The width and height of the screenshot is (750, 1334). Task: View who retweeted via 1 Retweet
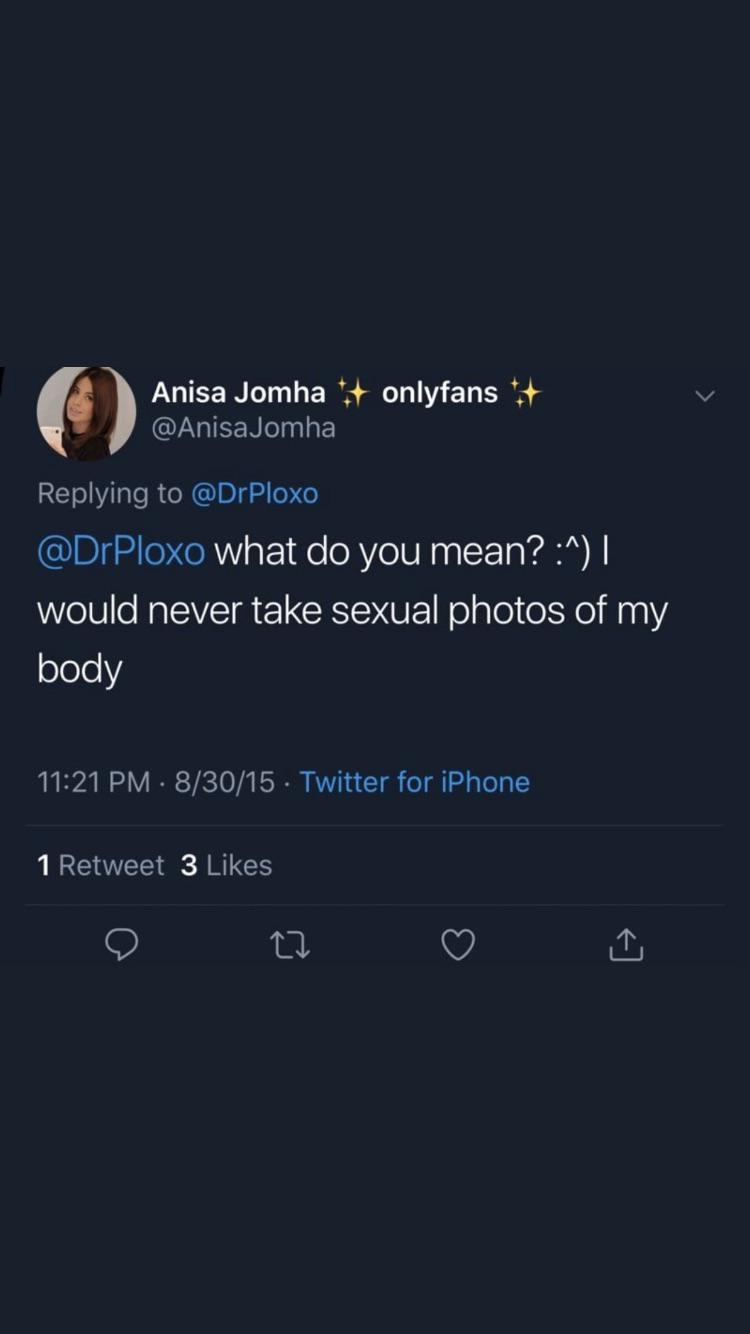100,864
